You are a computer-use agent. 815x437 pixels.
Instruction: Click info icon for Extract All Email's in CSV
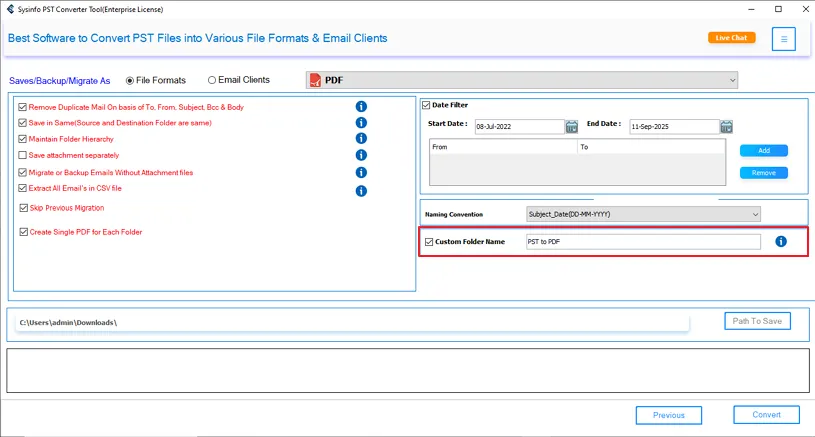coord(361,190)
